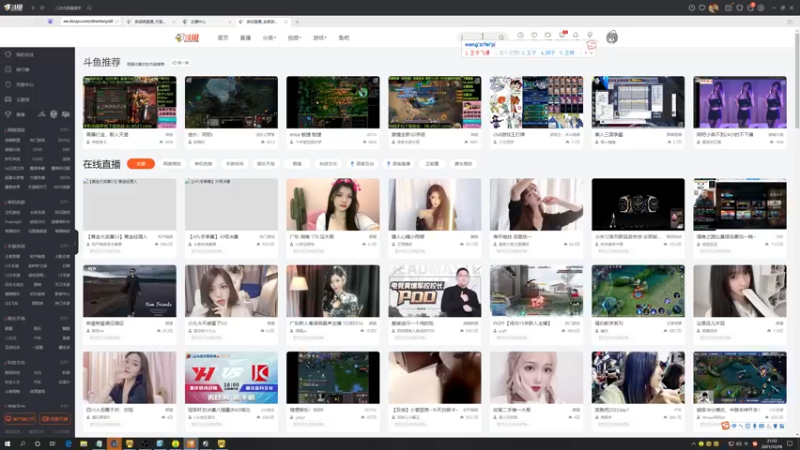Click the title bar search magnifier icon

click(x=89, y=8)
